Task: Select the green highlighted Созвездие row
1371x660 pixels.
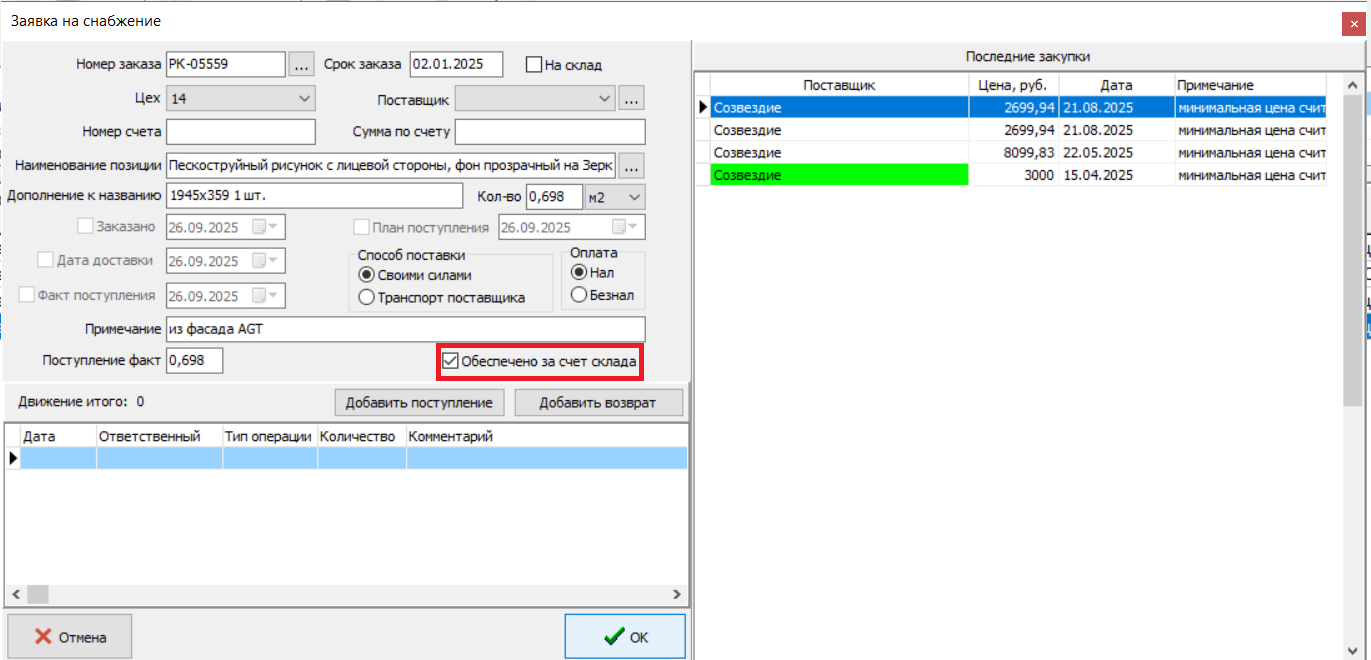Action: (838, 175)
